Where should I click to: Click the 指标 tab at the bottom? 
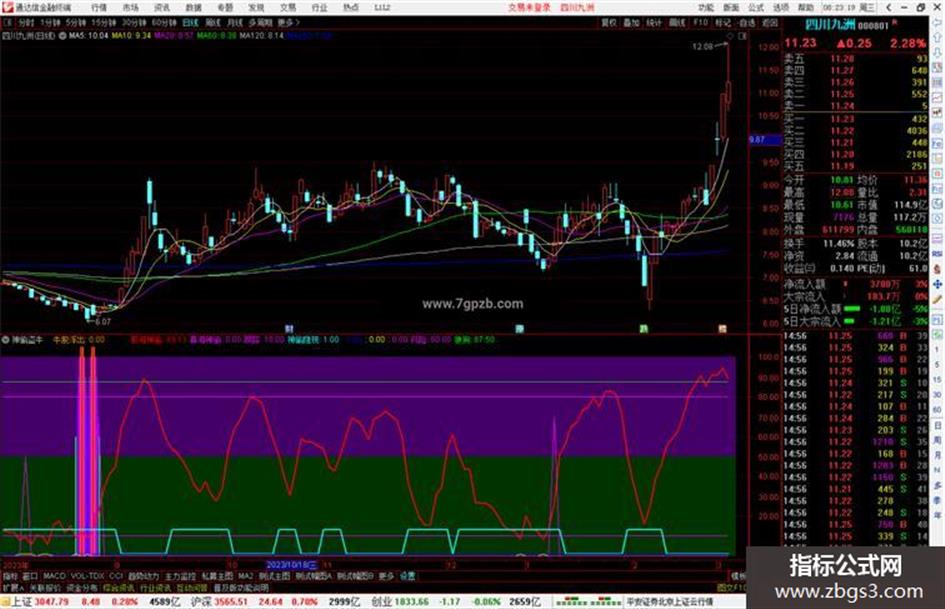click(10, 576)
